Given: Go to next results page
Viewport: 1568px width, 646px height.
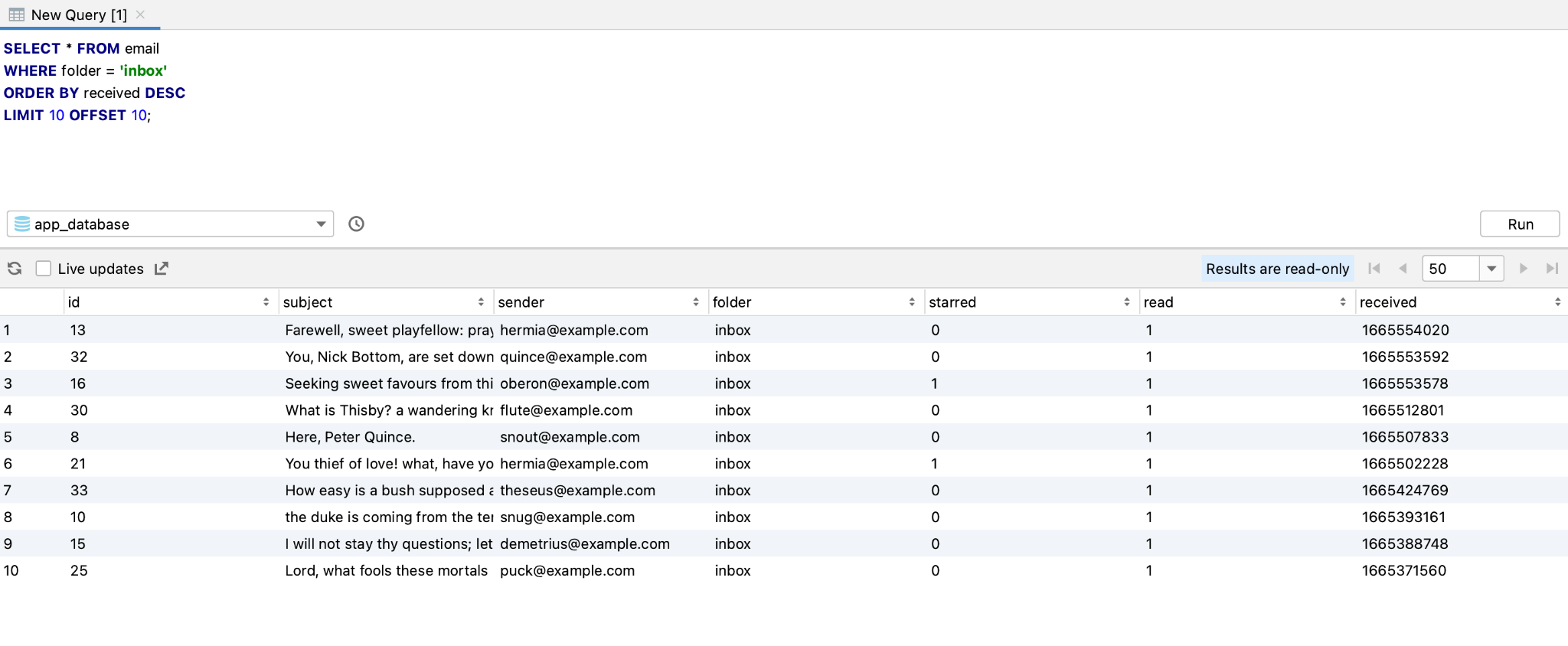Looking at the screenshot, I should coord(1523,269).
